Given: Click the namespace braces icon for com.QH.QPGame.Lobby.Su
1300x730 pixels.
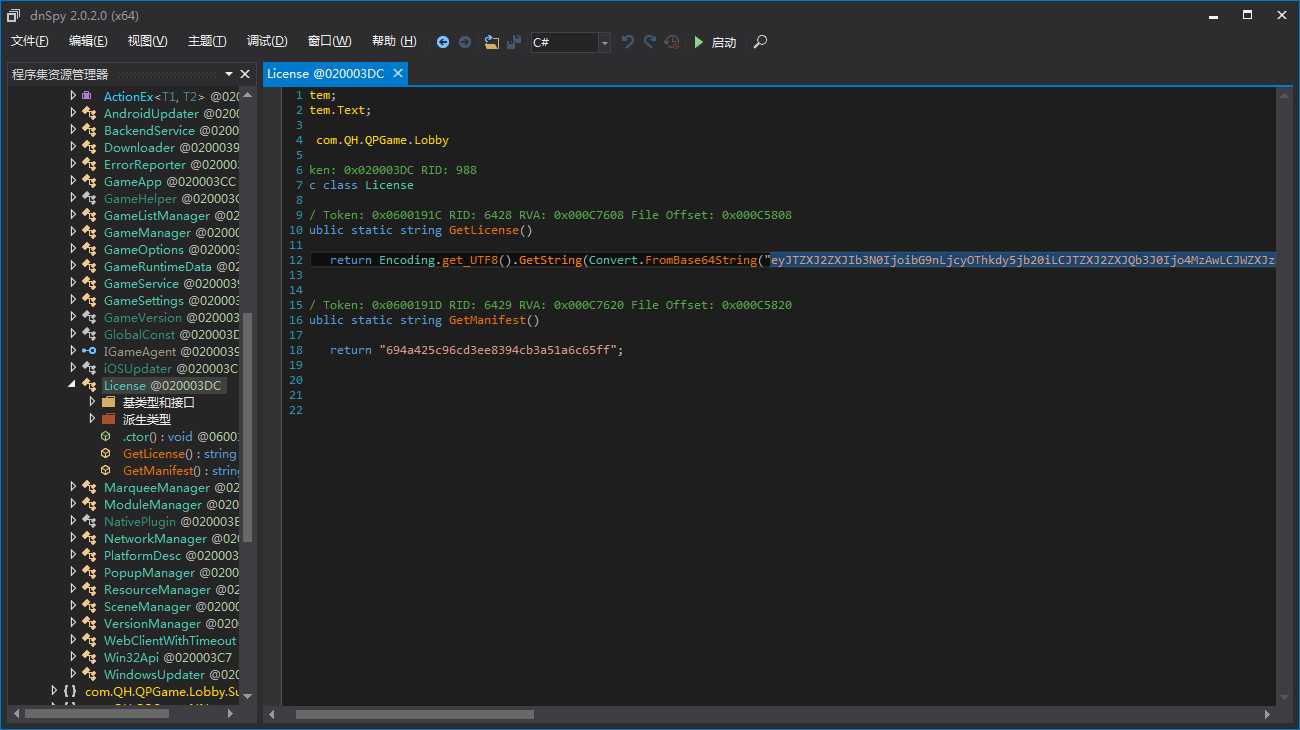Looking at the screenshot, I should pyautogui.click(x=69, y=691).
